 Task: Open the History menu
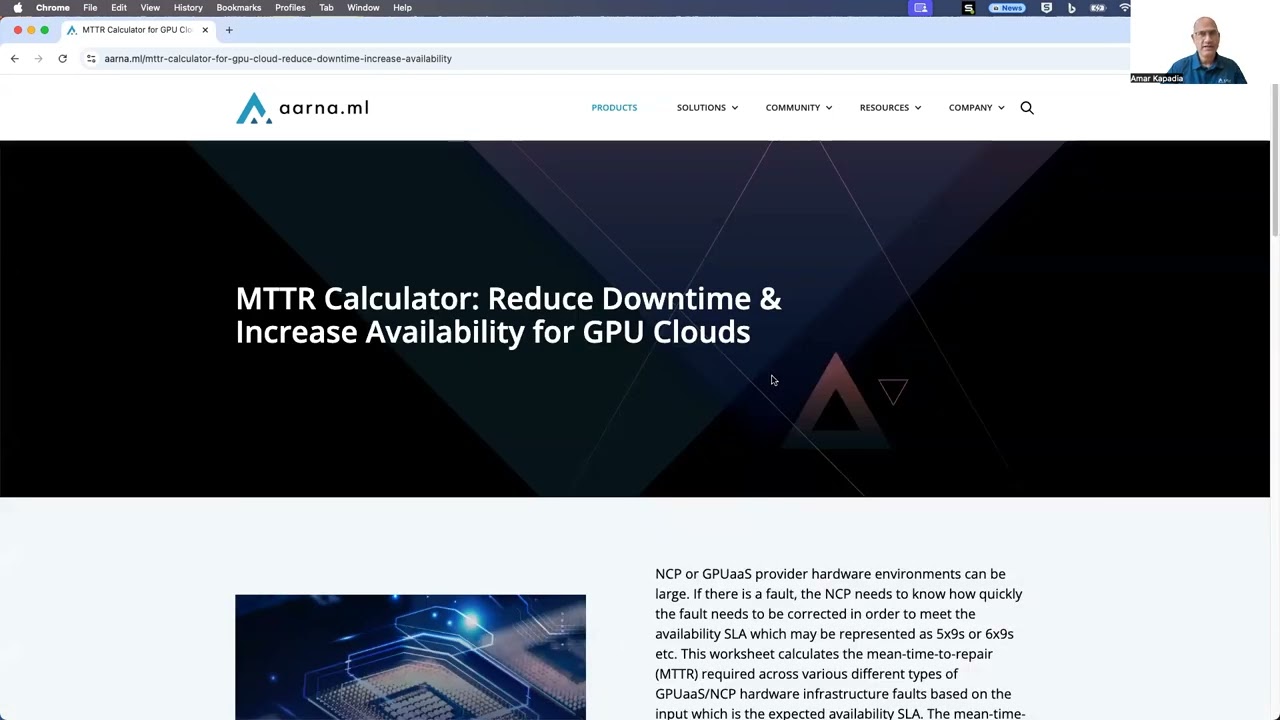click(x=188, y=7)
